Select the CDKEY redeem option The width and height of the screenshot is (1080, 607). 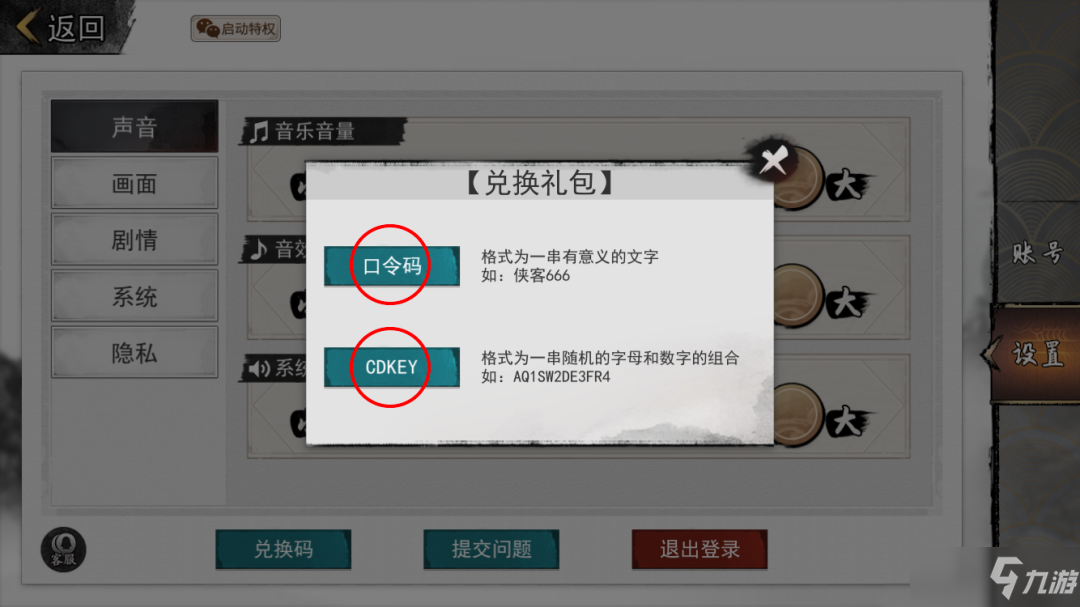[392, 367]
